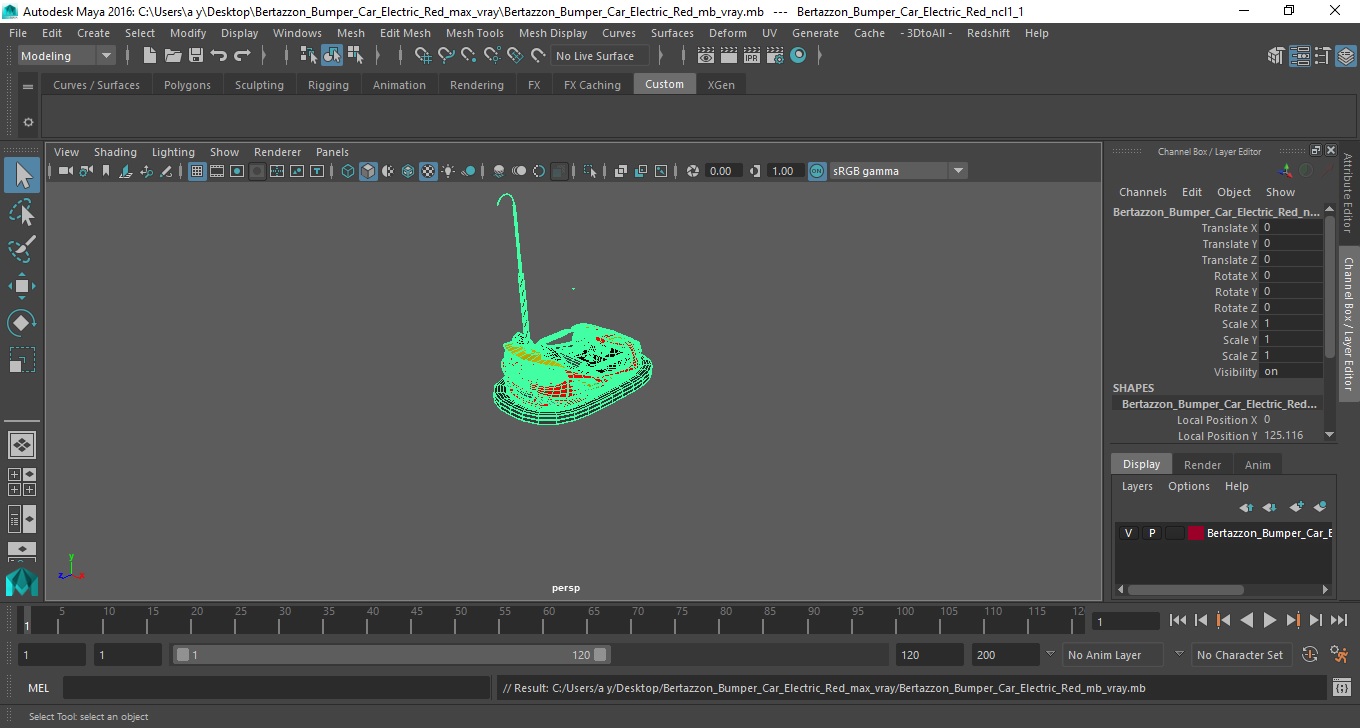
Task: Switch to the Anim layer tab
Action: pyautogui.click(x=1257, y=464)
